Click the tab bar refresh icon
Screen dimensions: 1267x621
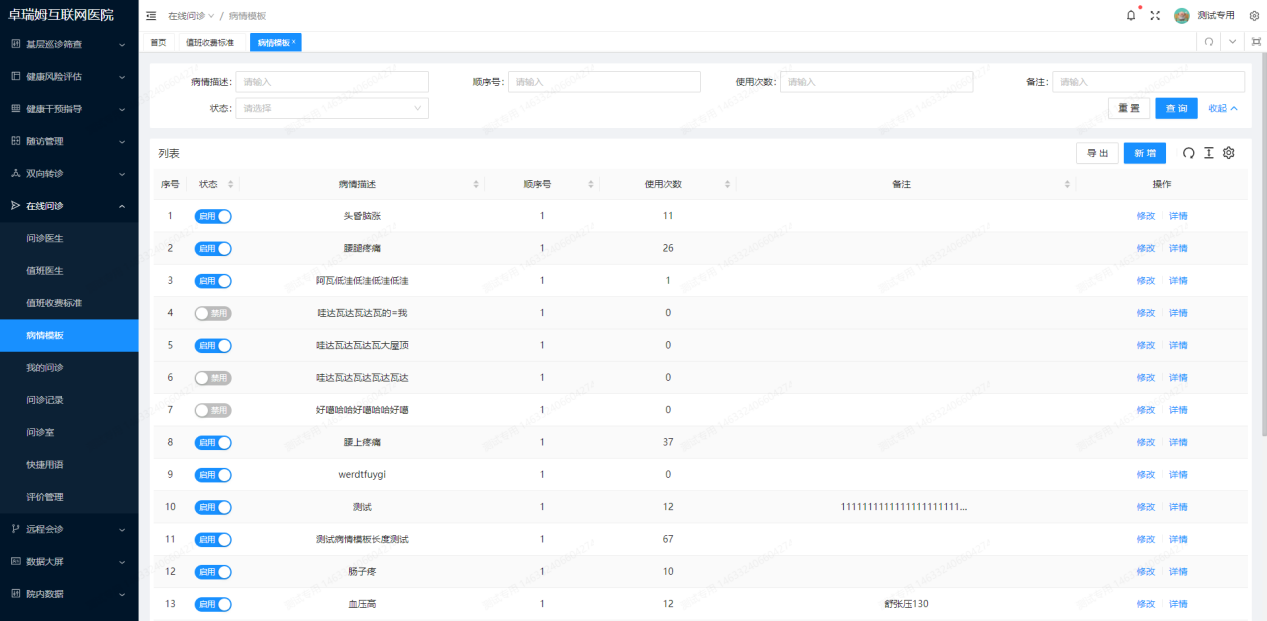(x=1208, y=42)
